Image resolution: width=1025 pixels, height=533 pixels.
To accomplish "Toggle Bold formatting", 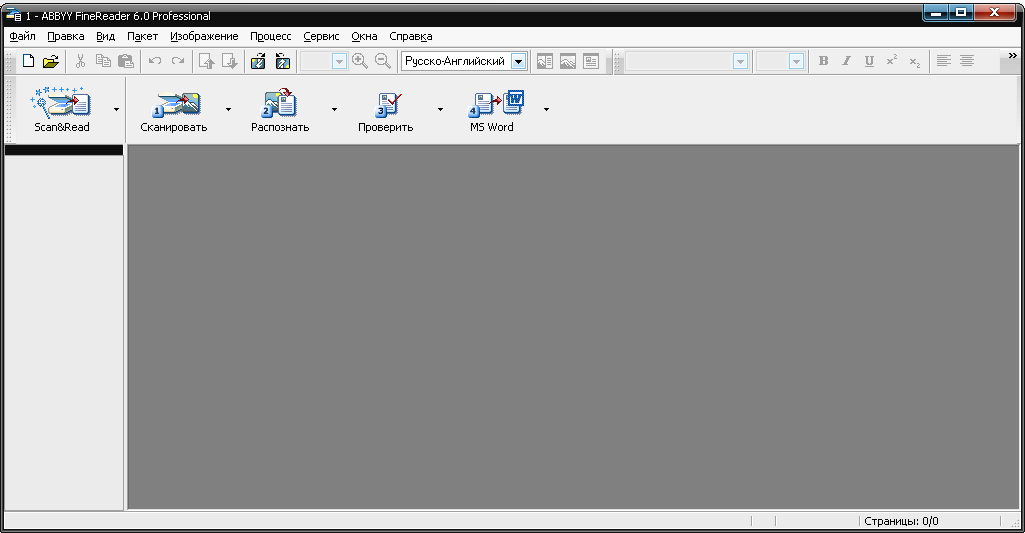I will tap(824, 61).
